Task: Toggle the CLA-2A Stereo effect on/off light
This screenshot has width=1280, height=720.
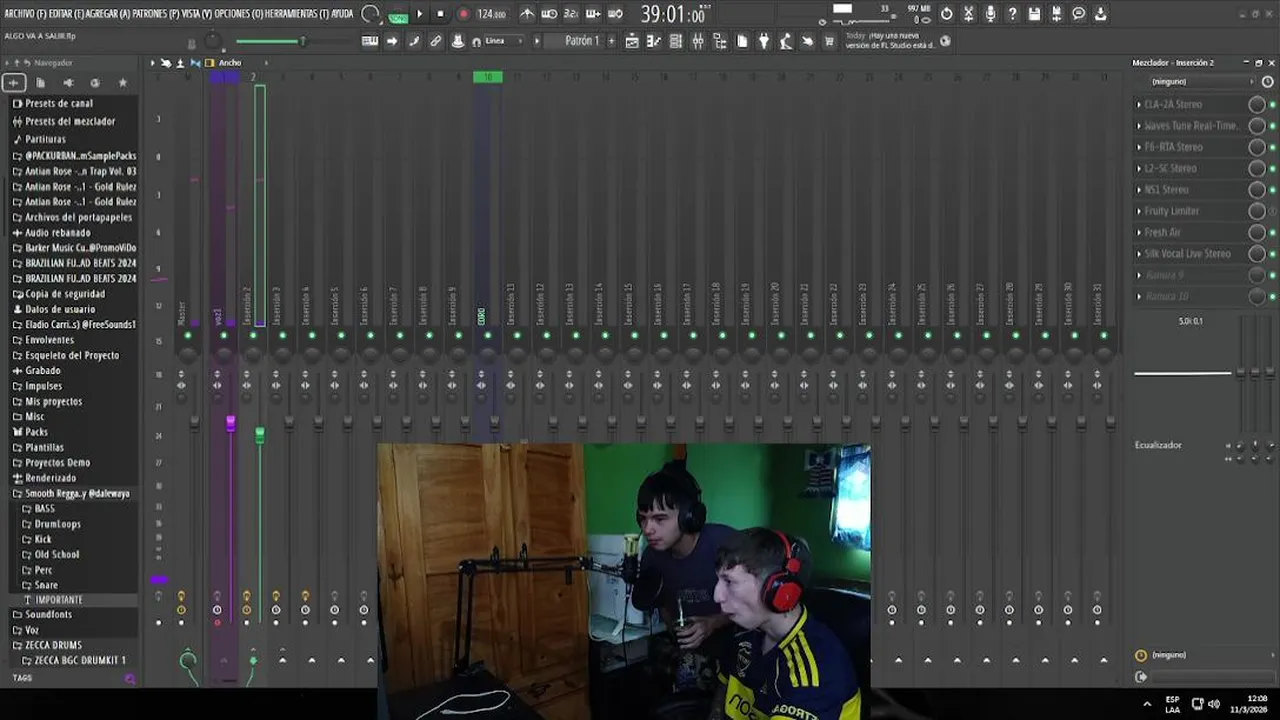Action: tap(1272, 105)
